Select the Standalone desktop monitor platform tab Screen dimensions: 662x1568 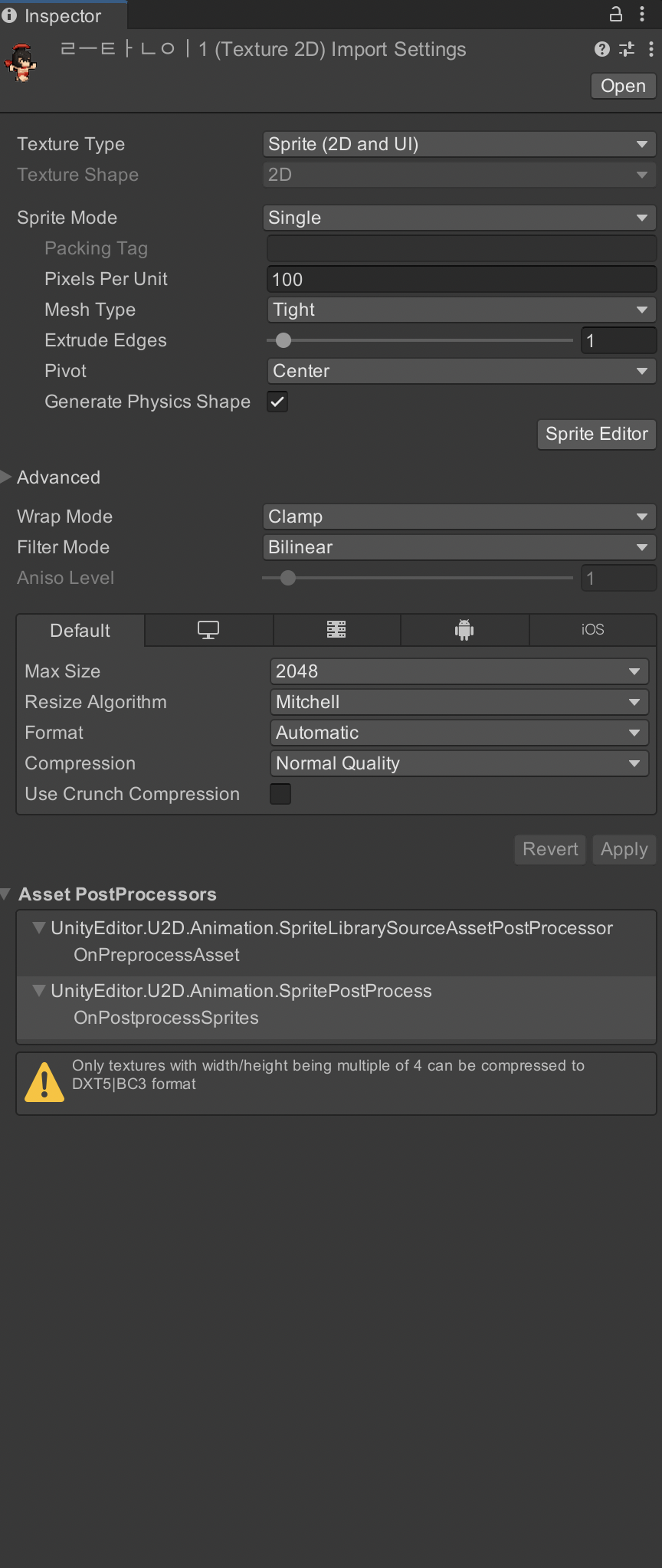point(208,630)
